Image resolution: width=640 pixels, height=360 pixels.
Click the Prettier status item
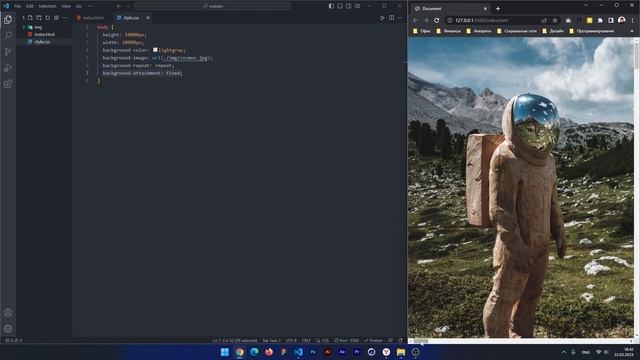point(373,340)
